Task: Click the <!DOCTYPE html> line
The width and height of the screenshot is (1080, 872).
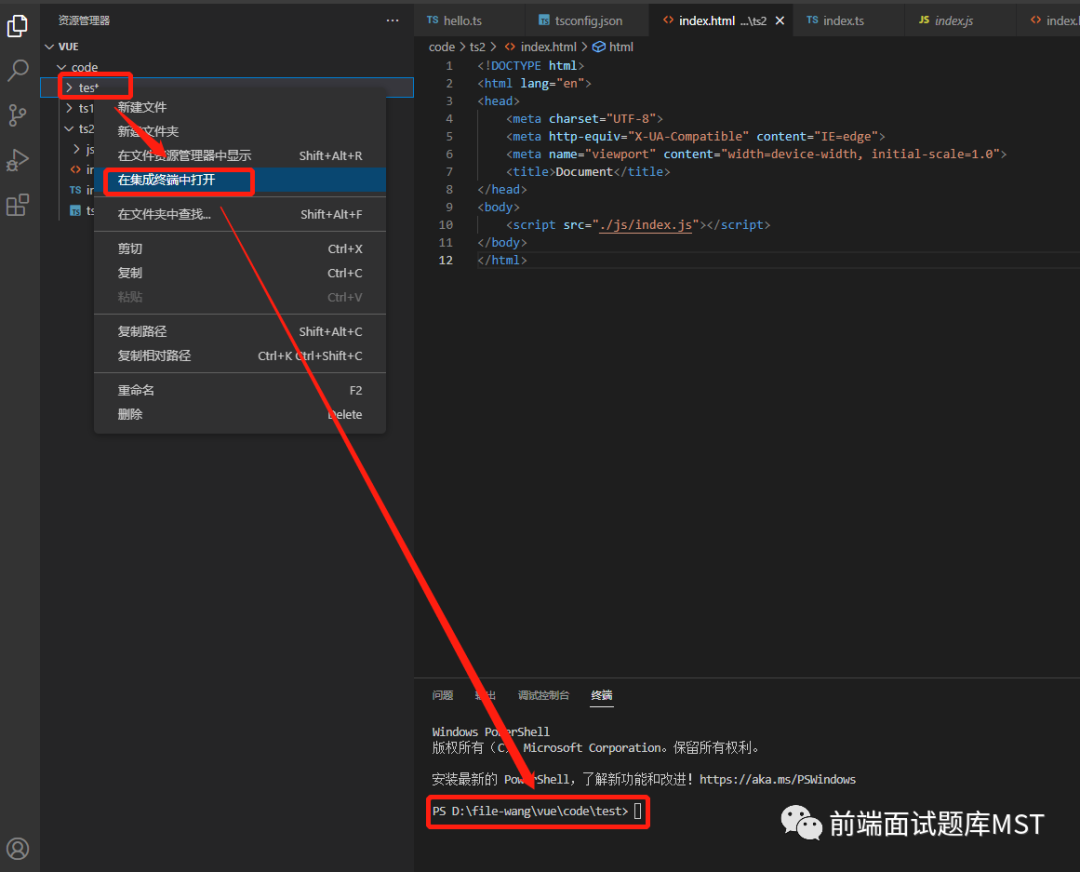Action: point(530,65)
